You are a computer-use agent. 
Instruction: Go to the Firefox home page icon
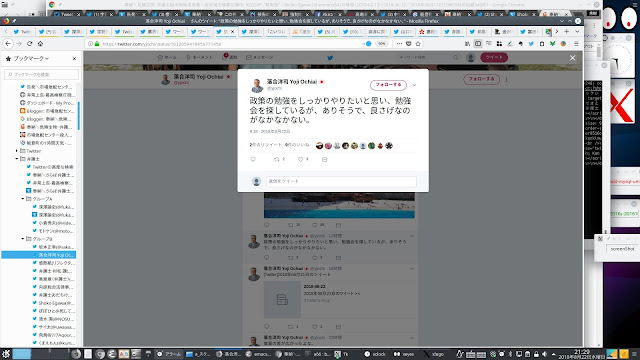(40, 44)
